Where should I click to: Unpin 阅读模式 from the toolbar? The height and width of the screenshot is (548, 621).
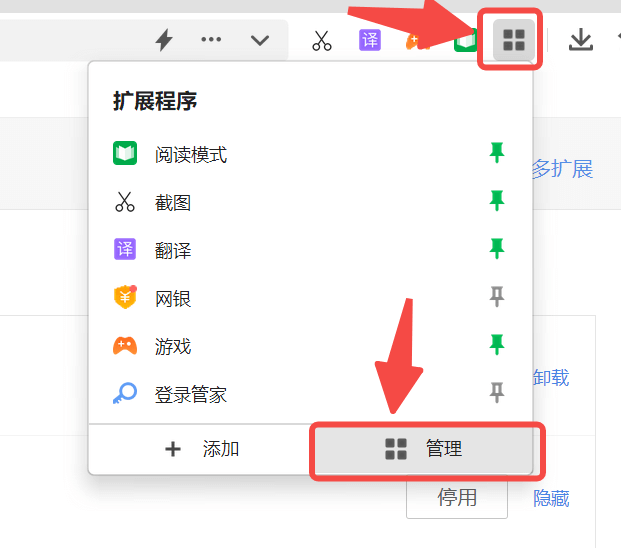coord(496,154)
